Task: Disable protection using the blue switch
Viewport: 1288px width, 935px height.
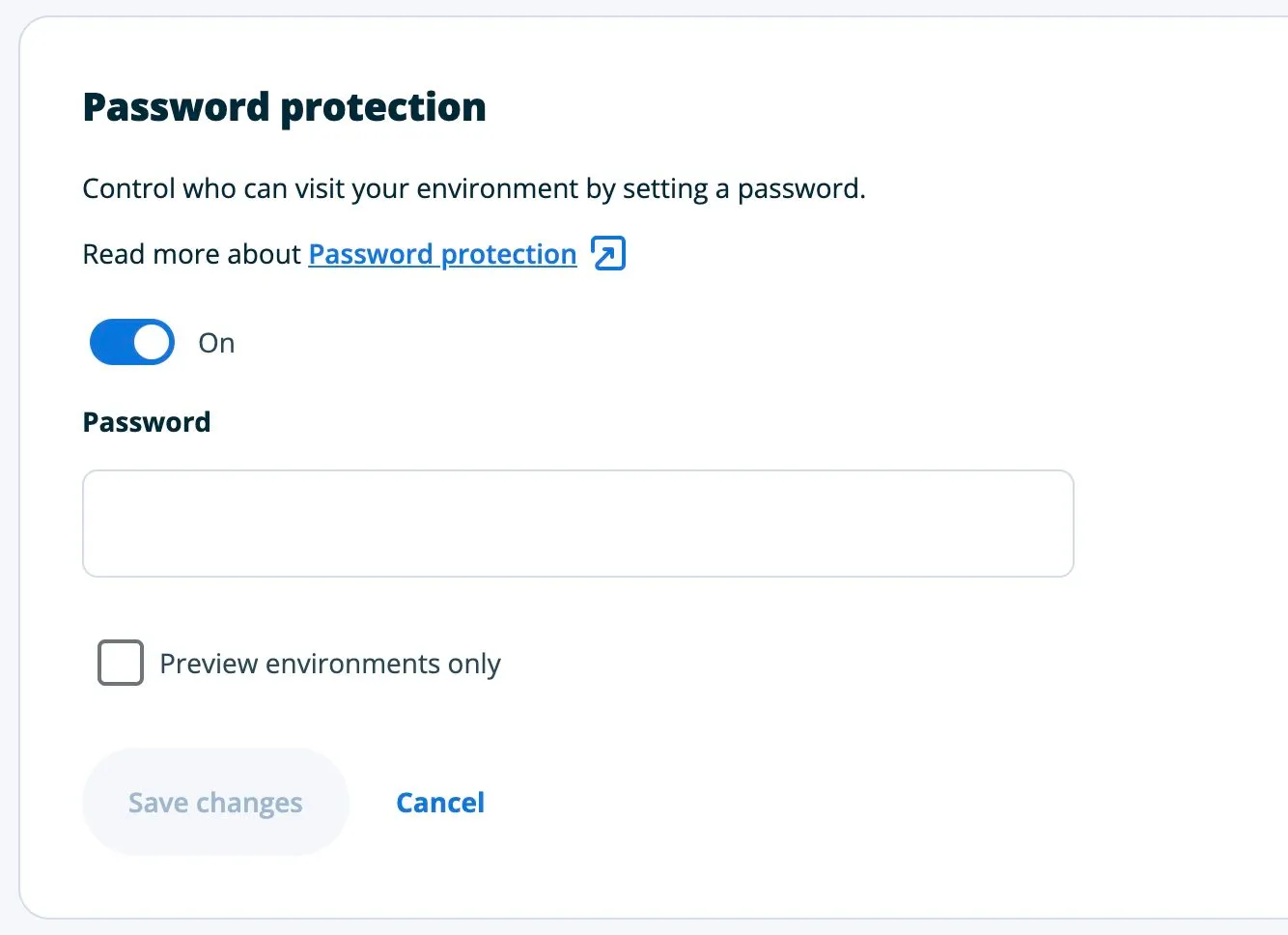Action: coord(131,342)
